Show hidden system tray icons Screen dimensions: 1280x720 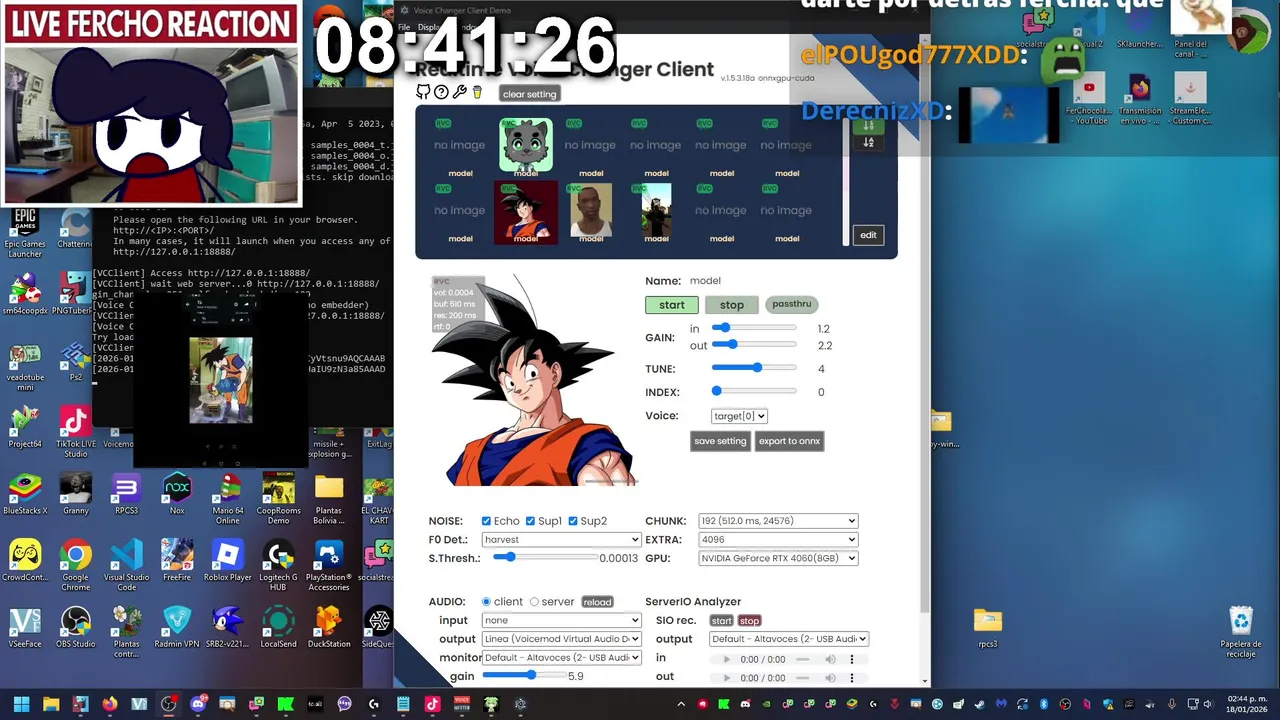point(681,704)
